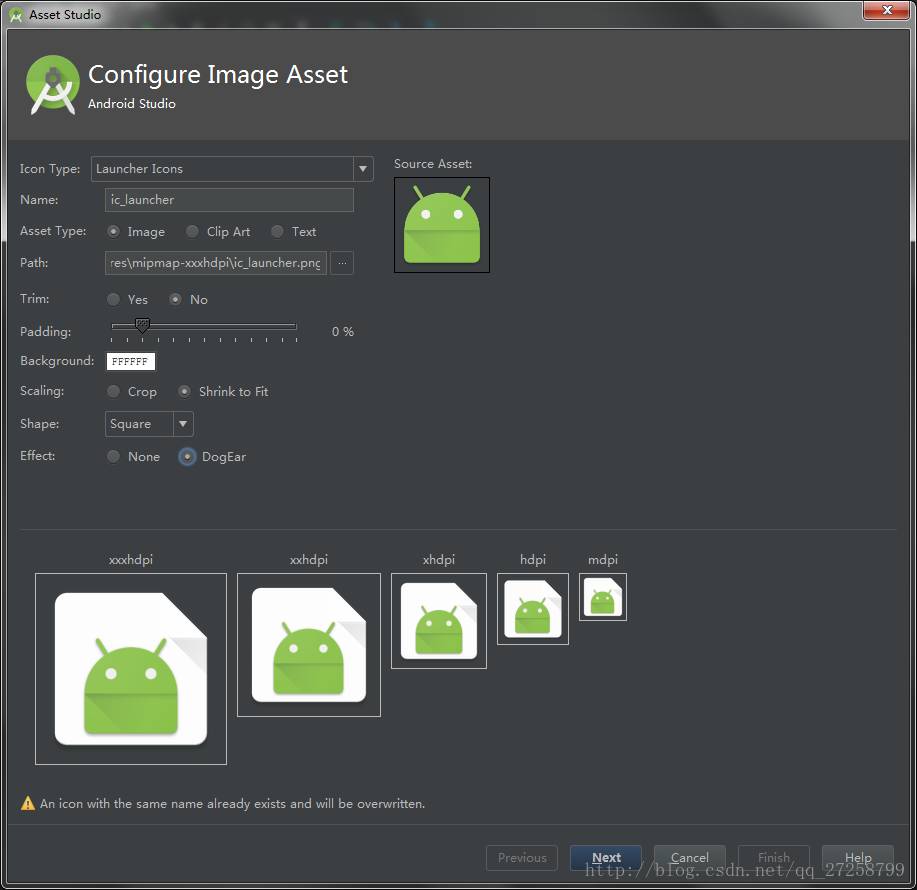Click the xxhdpi label
The height and width of the screenshot is (890, 917).
click(309, 560)
